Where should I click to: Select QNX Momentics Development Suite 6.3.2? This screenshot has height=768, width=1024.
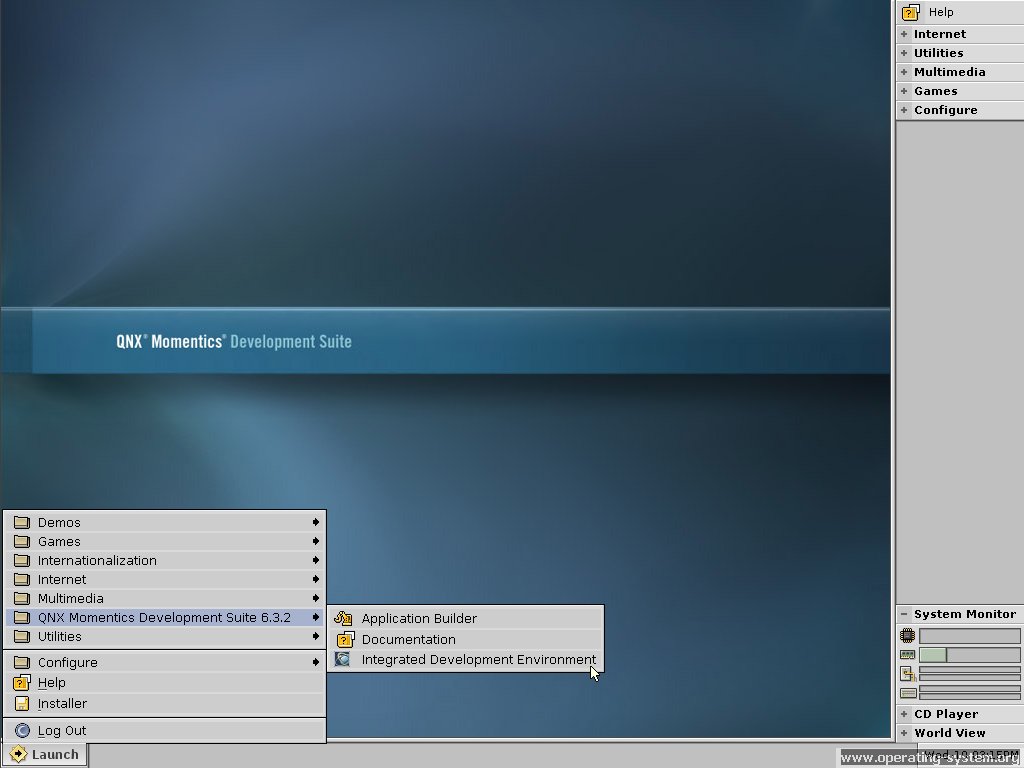point(164,617)
